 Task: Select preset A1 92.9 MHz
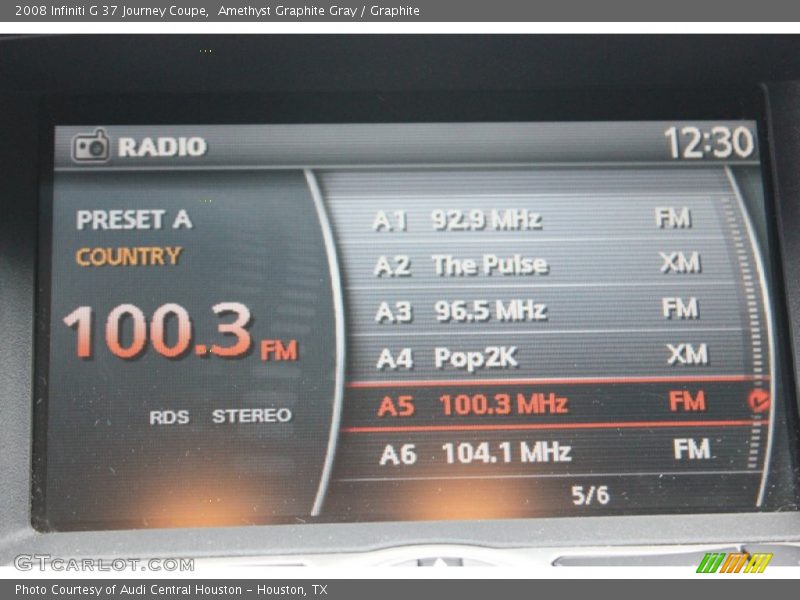point(533,219)
